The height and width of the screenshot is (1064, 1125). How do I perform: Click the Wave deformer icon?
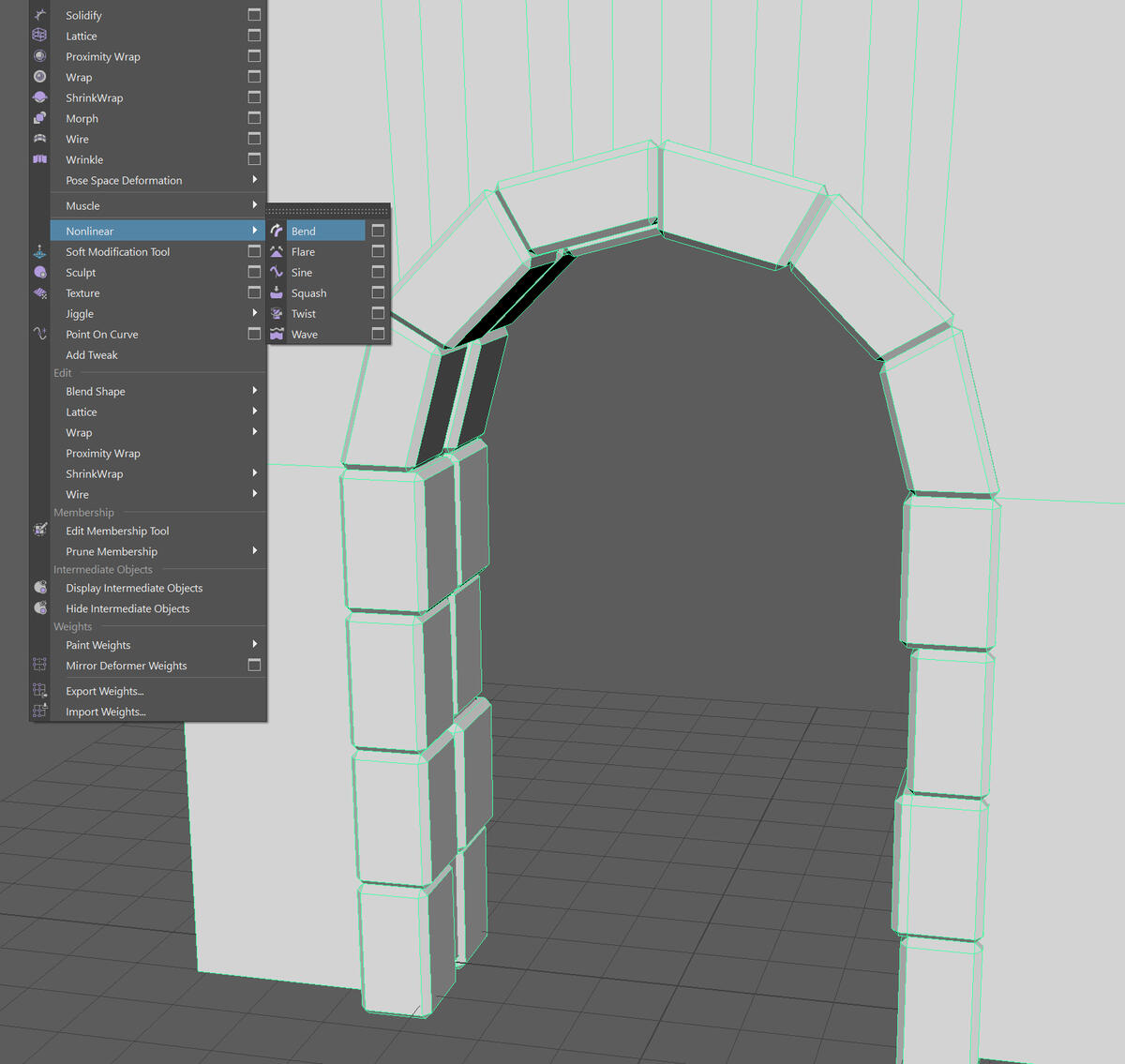(x=277, y=334)
